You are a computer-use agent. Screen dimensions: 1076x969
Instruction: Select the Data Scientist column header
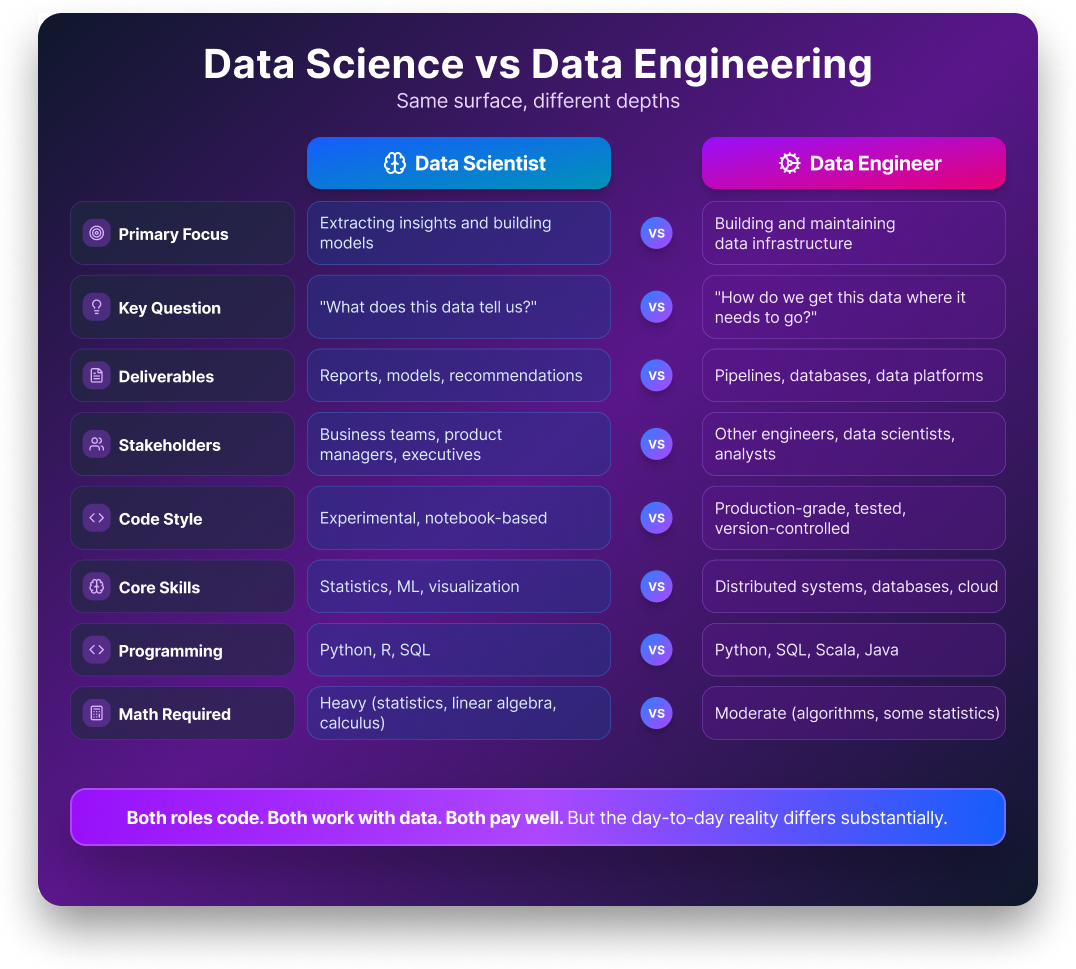[459, 163]
